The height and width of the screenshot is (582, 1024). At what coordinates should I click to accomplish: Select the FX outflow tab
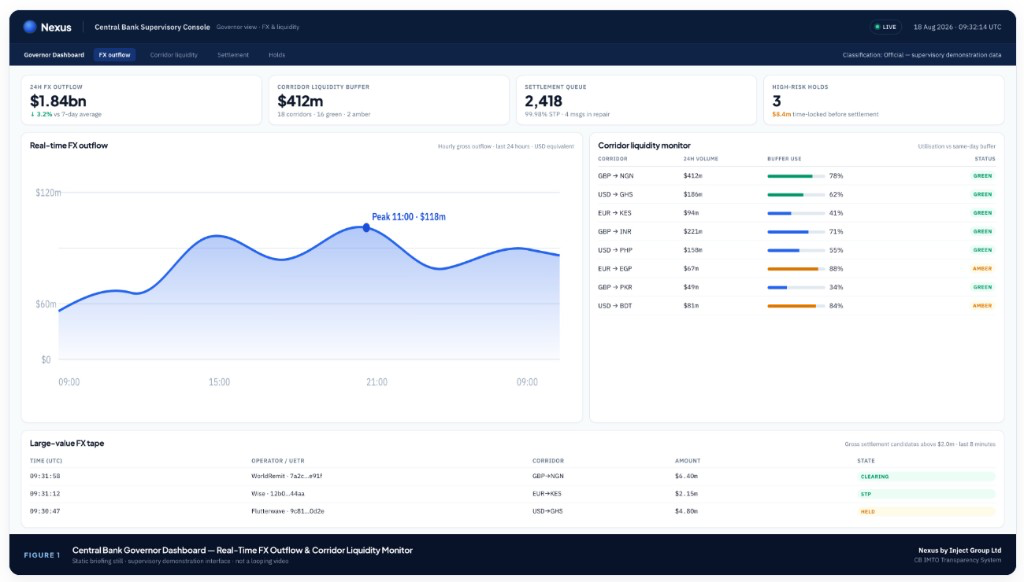(114, 55)
